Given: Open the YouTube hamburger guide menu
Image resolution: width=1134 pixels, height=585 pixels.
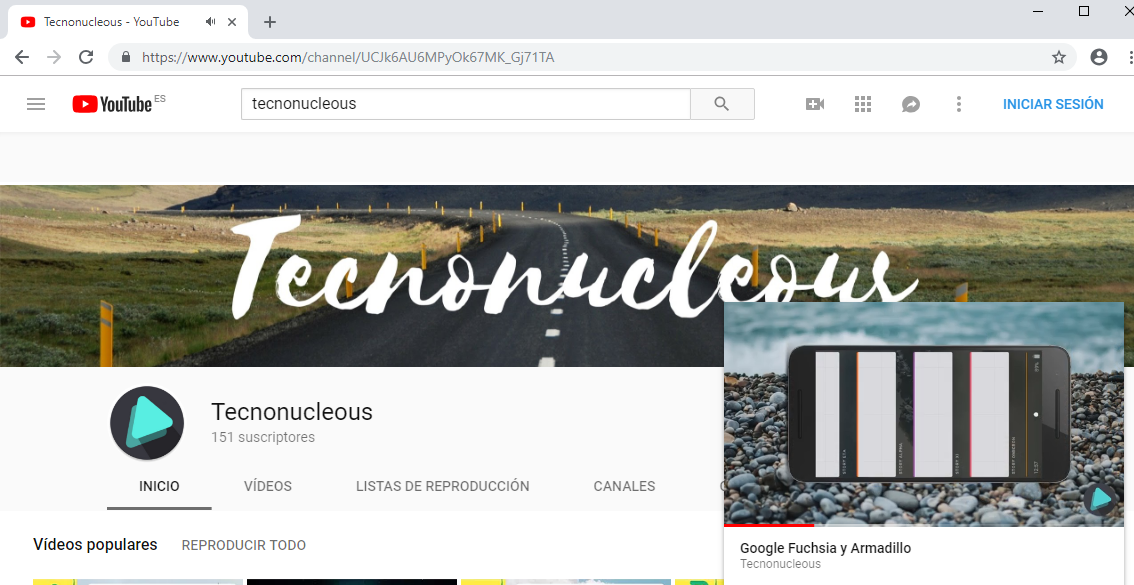Looking at the screenshot, I should [35, 104].
